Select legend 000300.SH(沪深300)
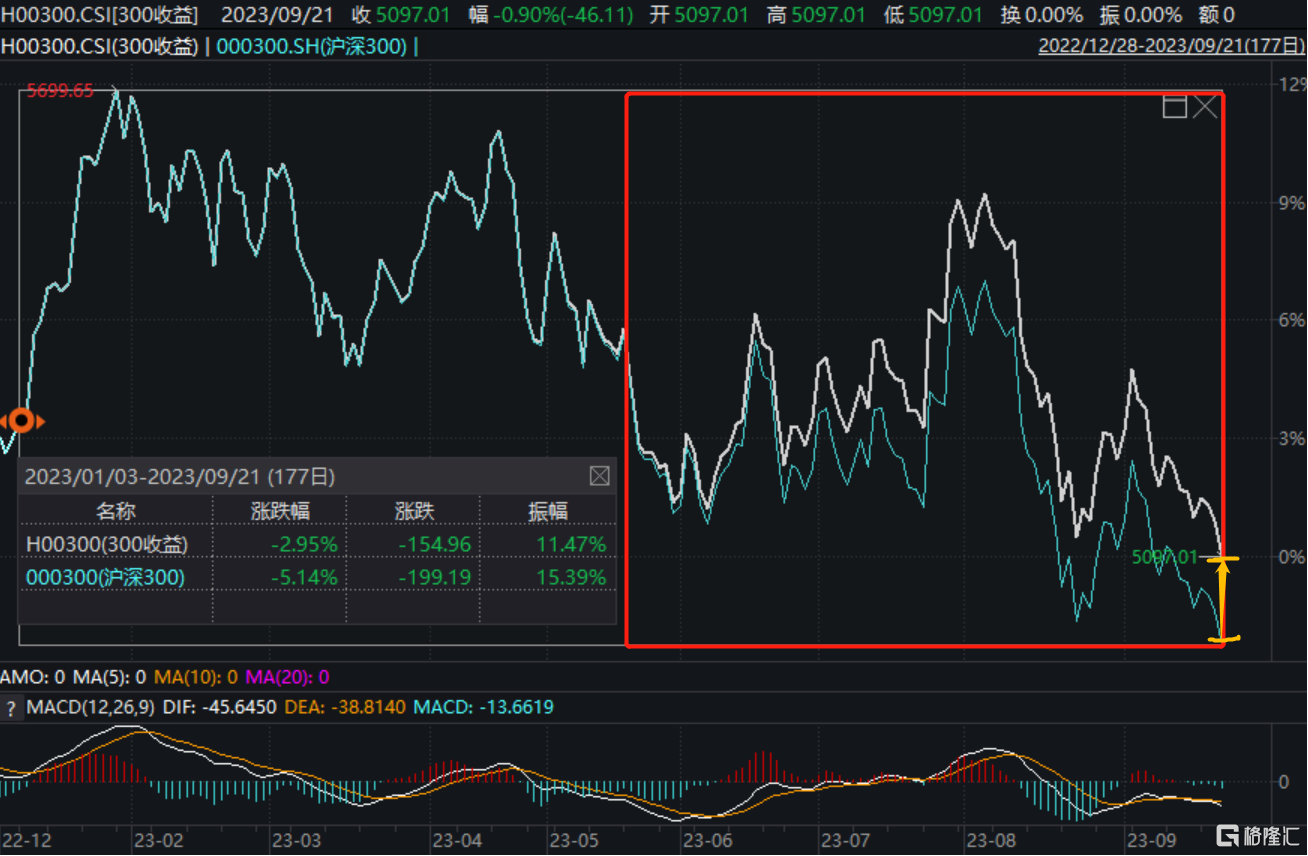The height and width of the screenshot is (856, 1308). click(x=313, y=46)
